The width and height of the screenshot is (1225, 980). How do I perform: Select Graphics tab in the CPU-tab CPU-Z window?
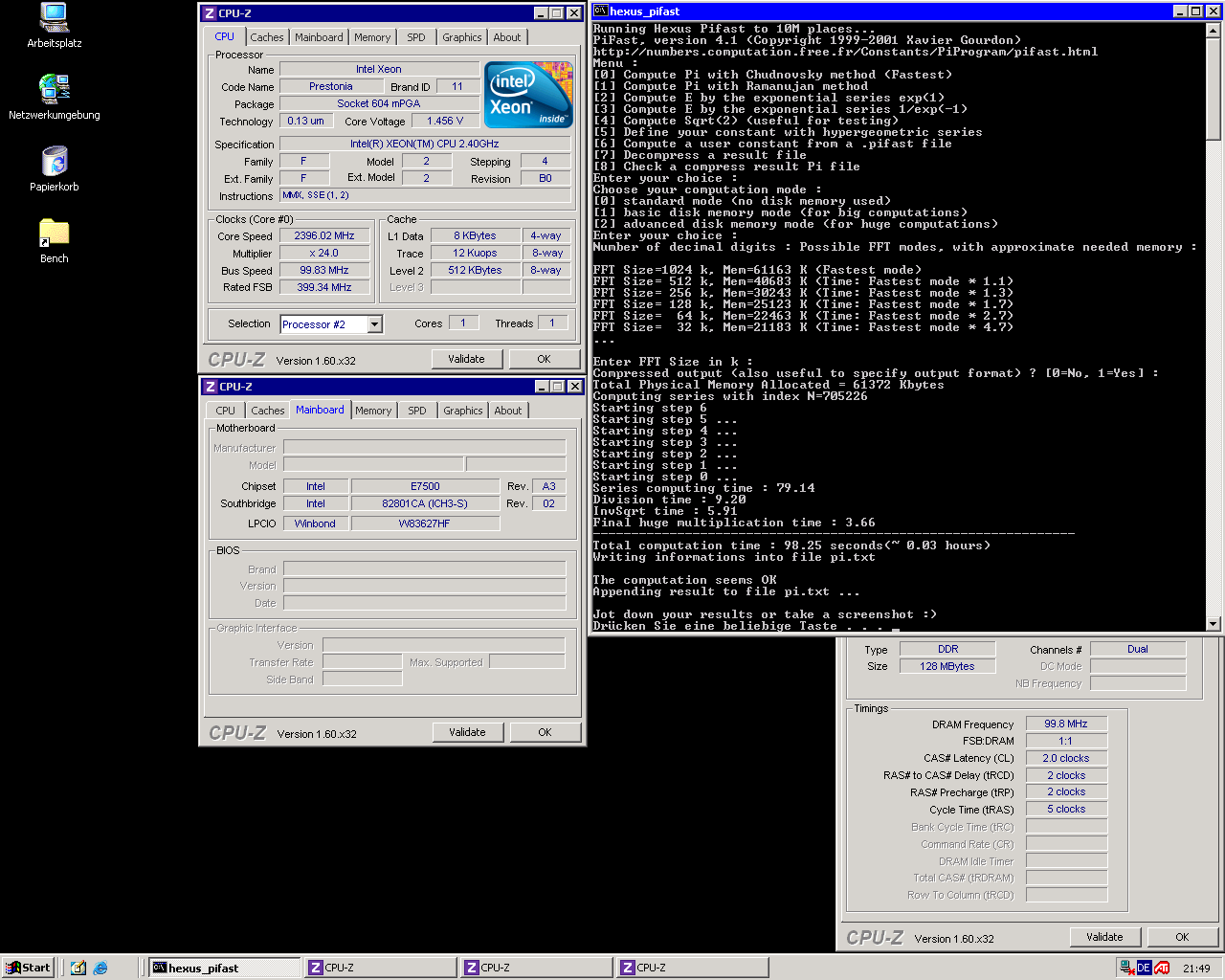(462, 37)
